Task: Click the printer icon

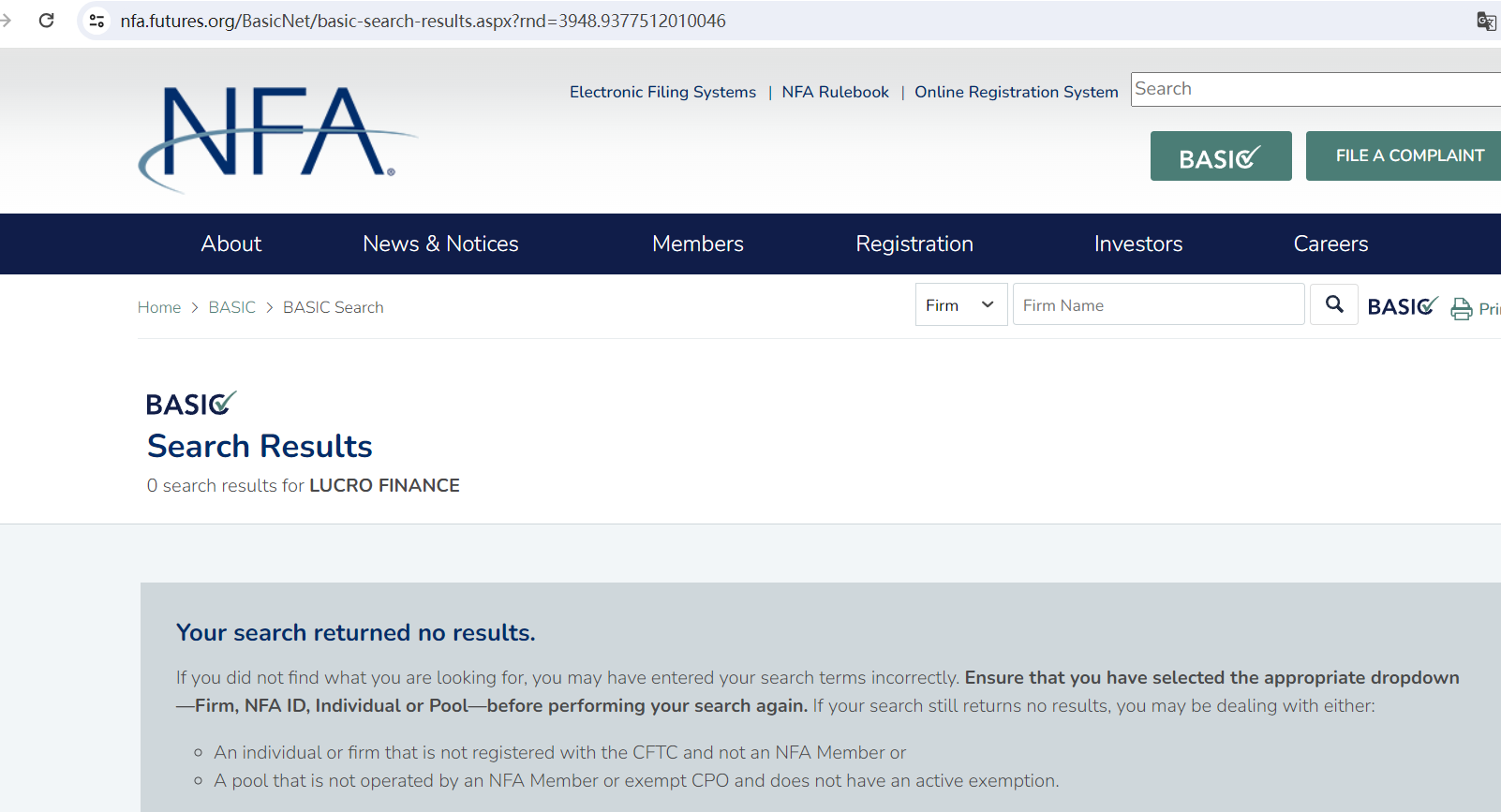Action: tap(1461, 308)
